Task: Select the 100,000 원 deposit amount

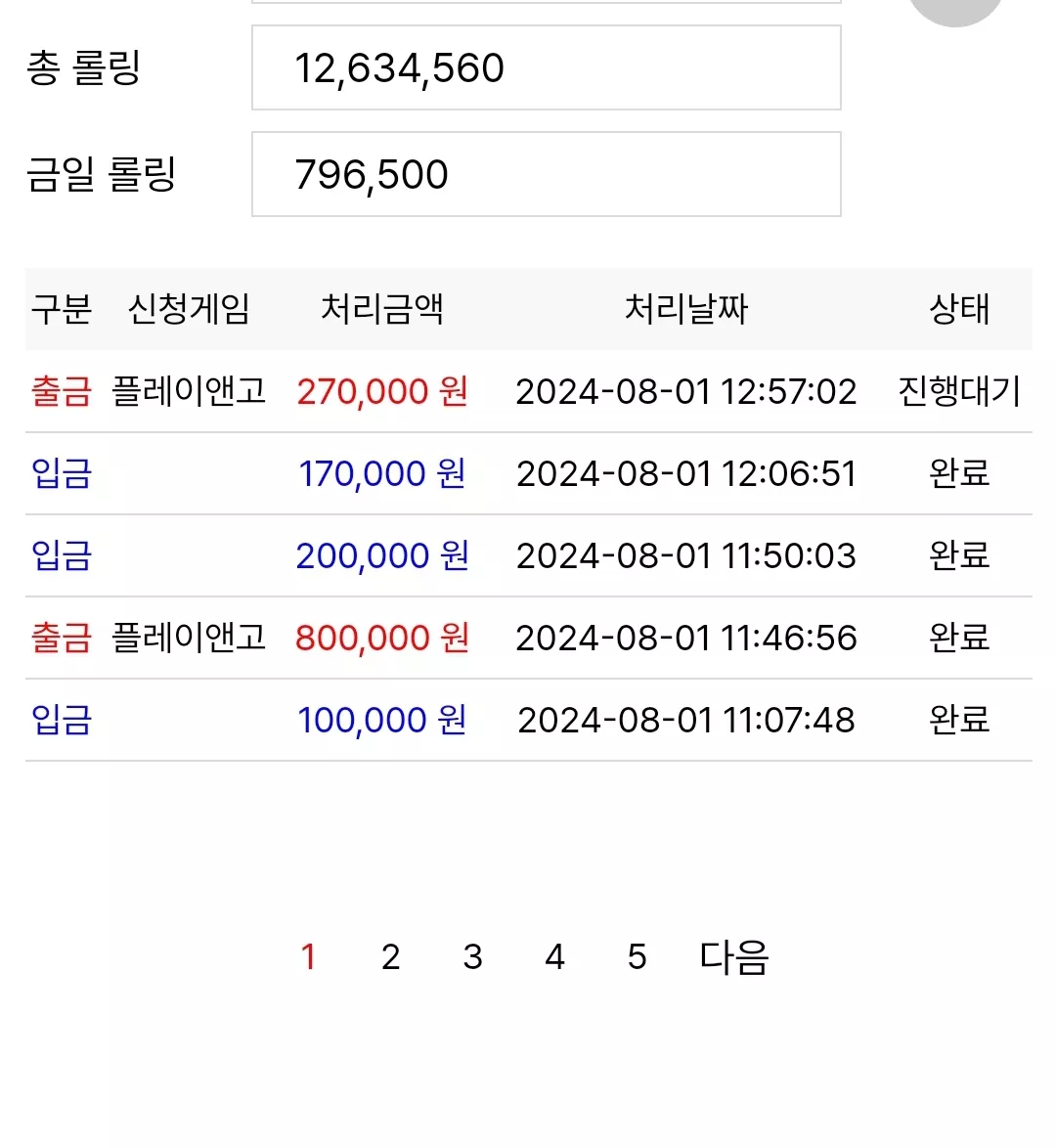Action: coord(382,720)
